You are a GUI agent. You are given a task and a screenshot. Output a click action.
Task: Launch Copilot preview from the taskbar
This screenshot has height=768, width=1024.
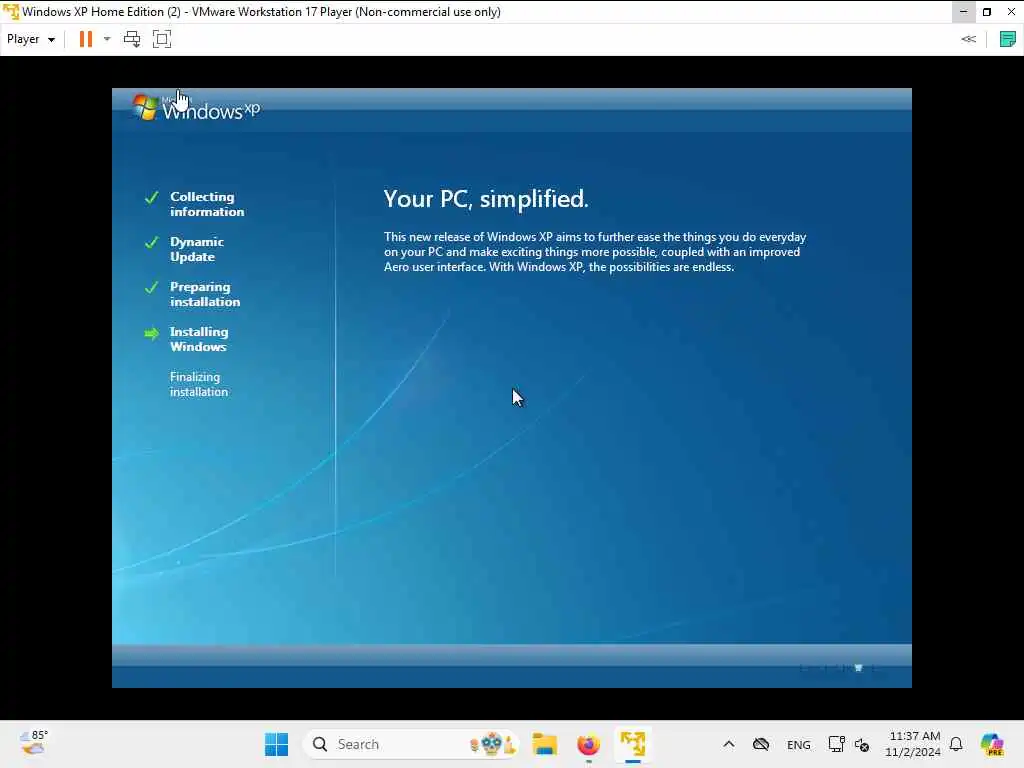(992, 744)
